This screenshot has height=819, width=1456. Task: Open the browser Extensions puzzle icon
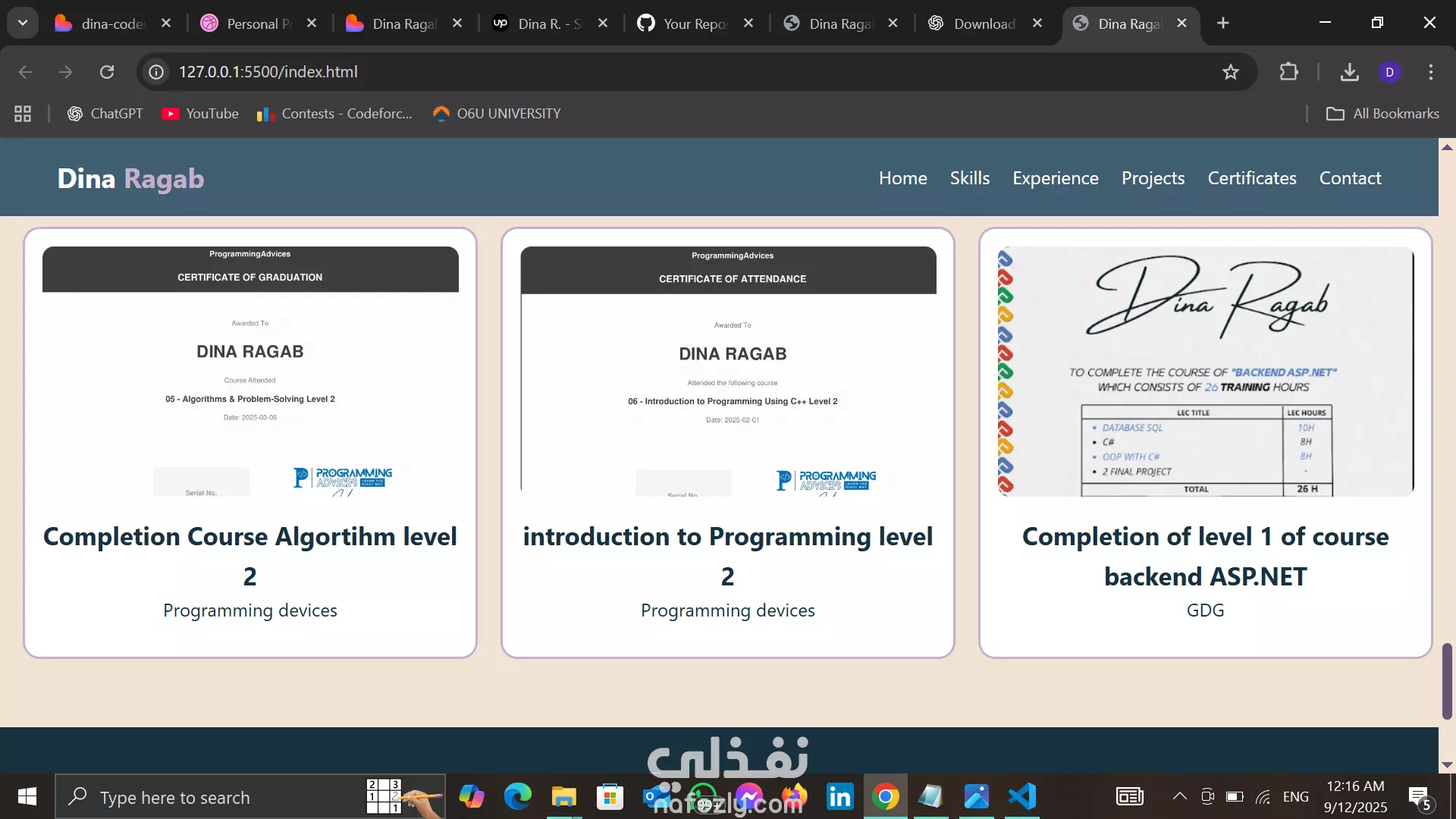pyautogui.click(x=1288, y=72)
